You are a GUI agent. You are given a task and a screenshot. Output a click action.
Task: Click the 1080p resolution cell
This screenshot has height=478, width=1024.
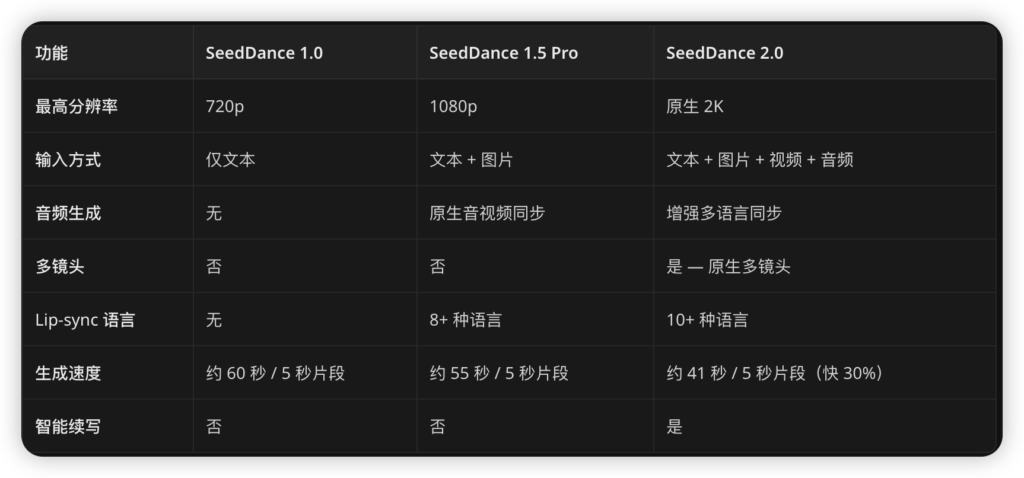coord(455,106)
